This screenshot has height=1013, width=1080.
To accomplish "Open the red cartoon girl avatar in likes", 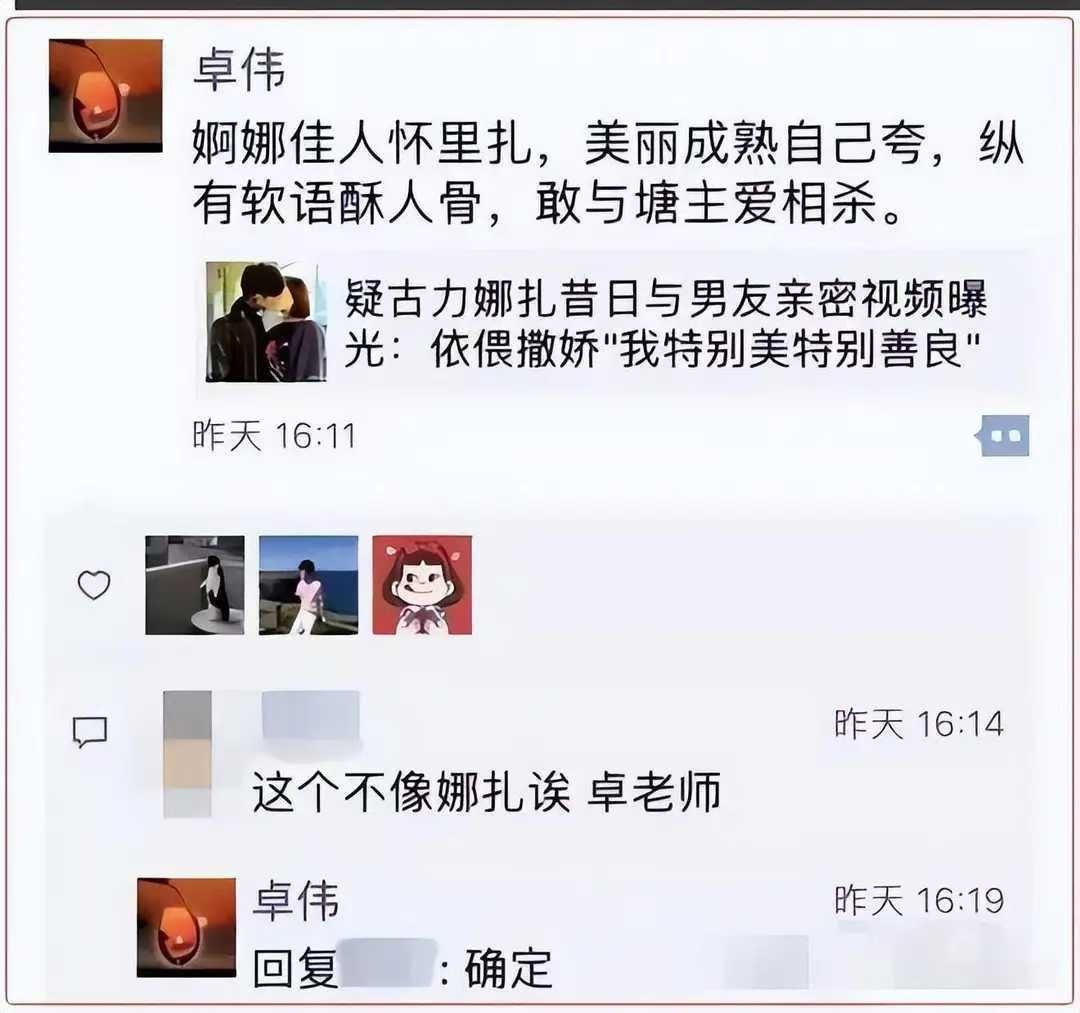I will [x=422, y=585].
